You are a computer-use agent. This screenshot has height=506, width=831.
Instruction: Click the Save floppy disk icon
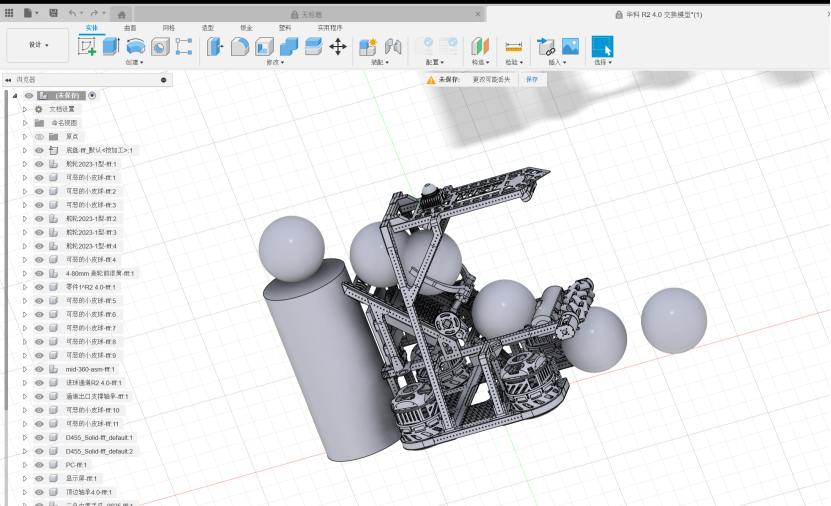coord(54,13)
